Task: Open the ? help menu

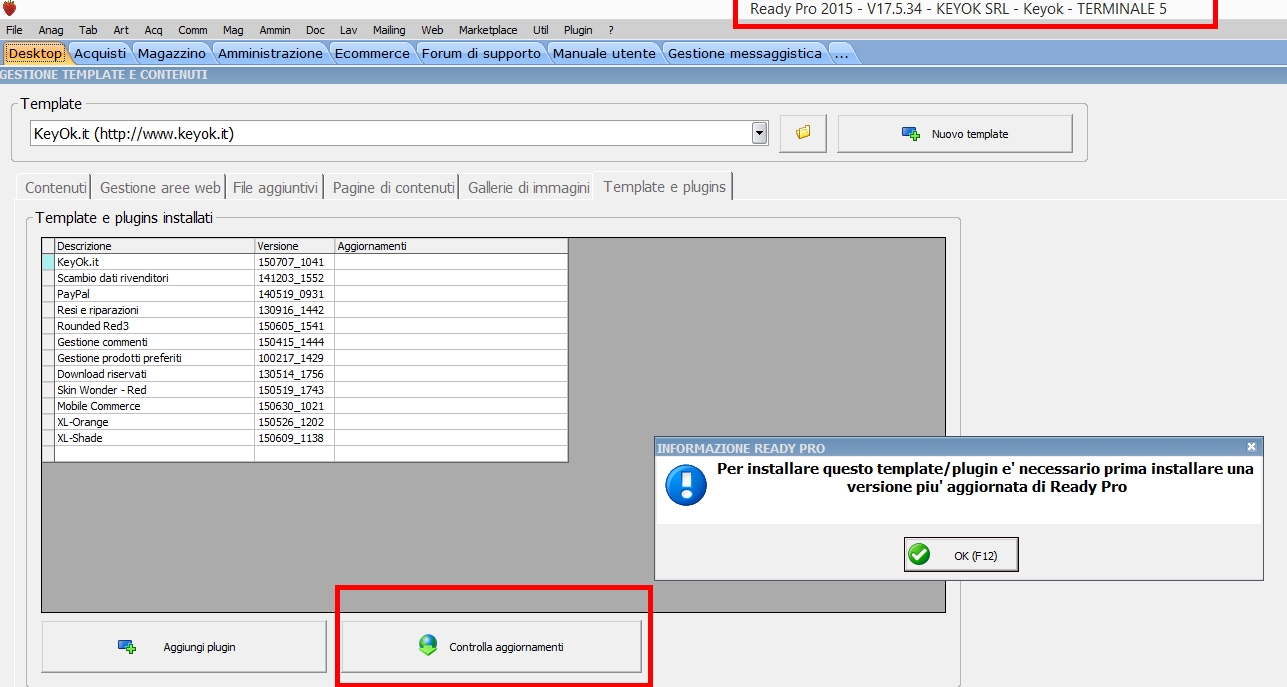Action: pos(611,30)
